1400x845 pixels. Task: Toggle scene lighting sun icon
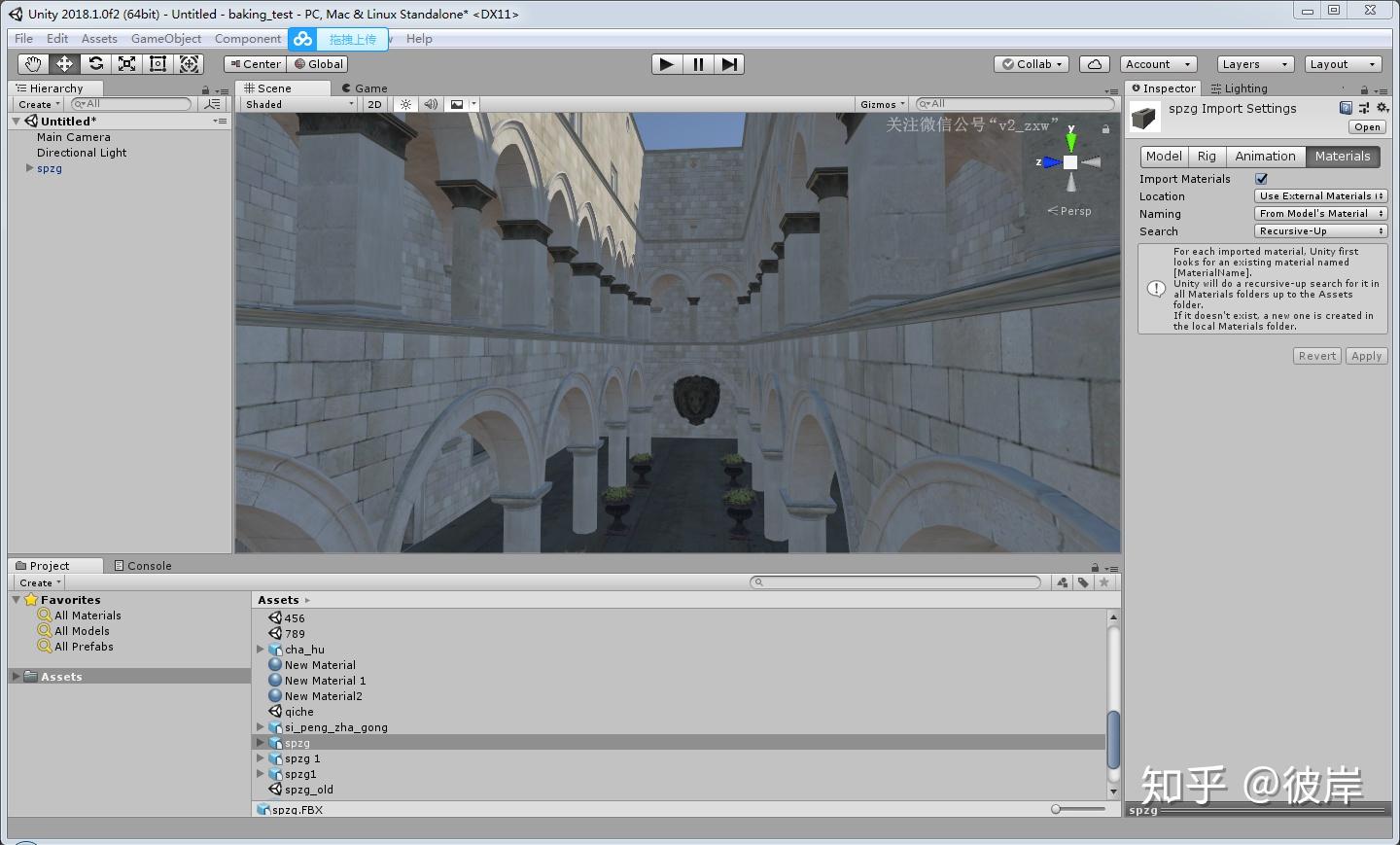click(406, 104)
